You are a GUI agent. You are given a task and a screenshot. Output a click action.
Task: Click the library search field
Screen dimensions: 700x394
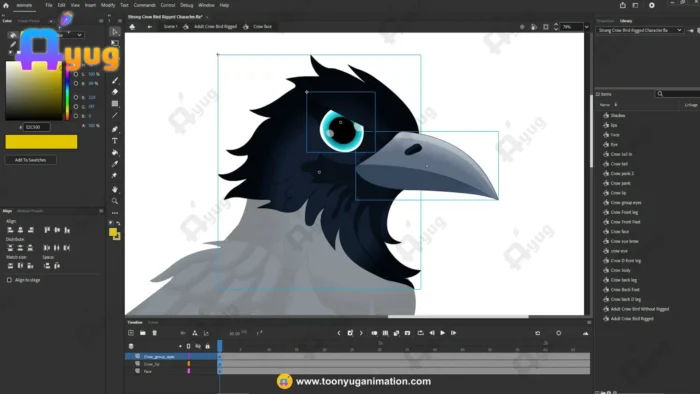677,94
